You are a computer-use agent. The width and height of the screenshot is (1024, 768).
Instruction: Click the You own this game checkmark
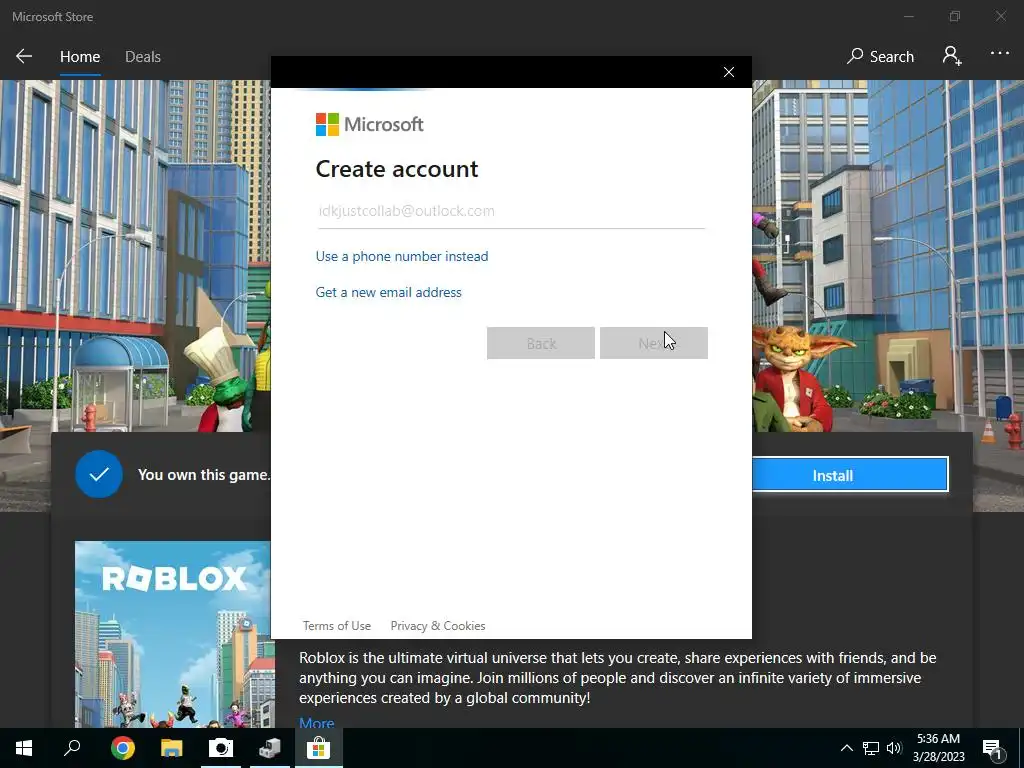tap(99, 474)
